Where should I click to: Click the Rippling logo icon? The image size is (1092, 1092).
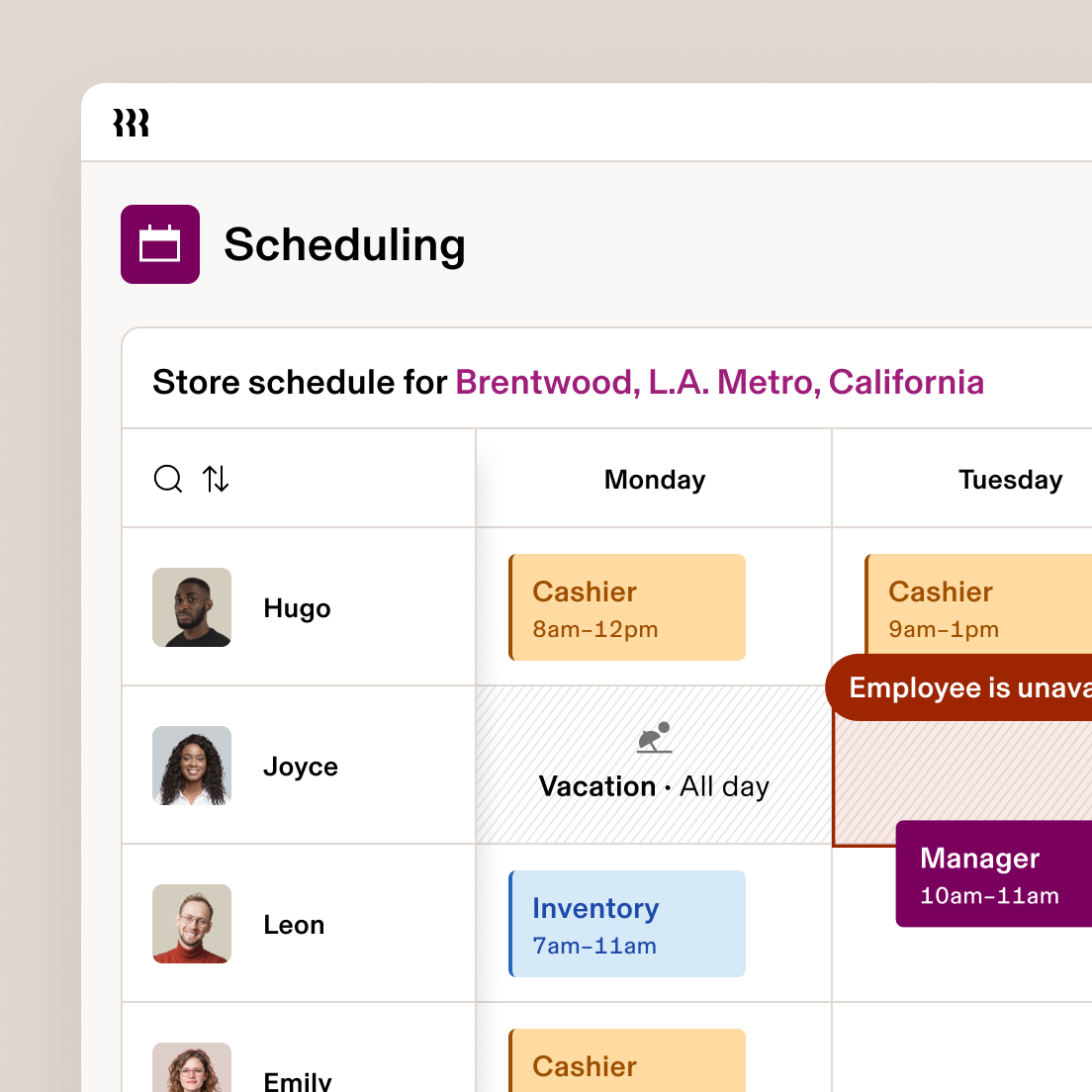point(131,123)
